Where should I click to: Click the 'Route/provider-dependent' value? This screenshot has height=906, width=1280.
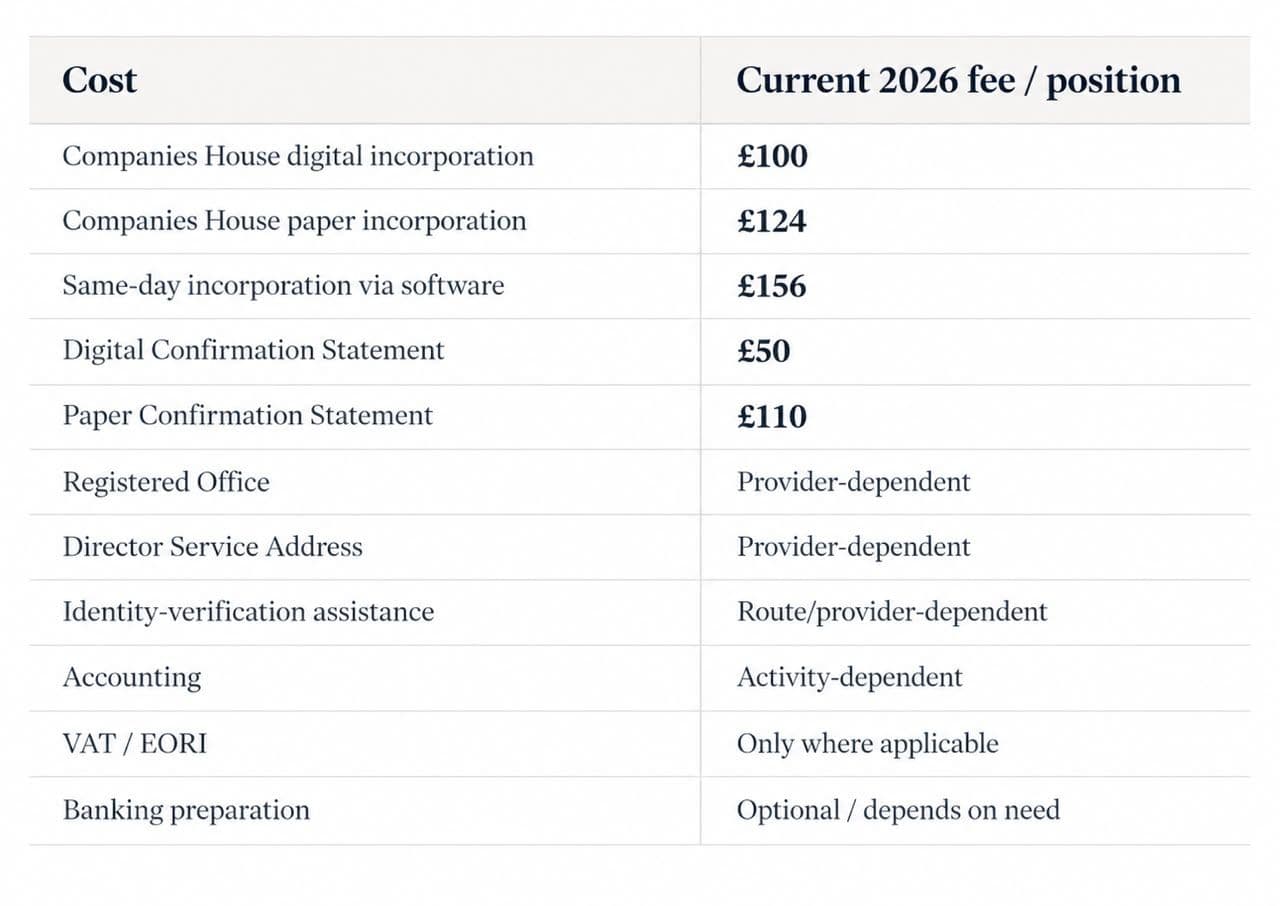pyautogui.click(x=892, y=612)
